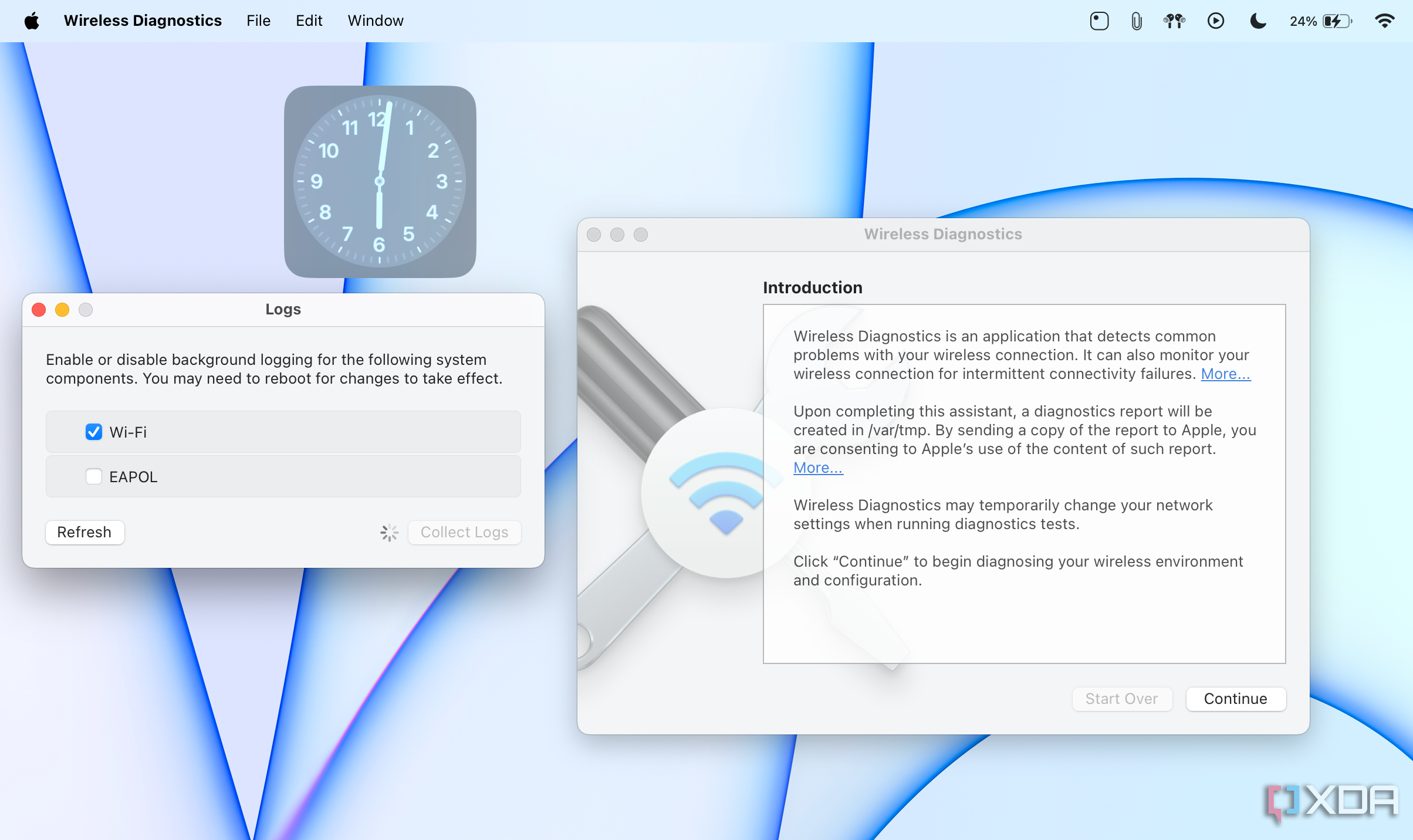This screenshot has height=840, width=1413.
Task: Click the Logs window title
Action: pyautogui.click(x=283, y=309)
